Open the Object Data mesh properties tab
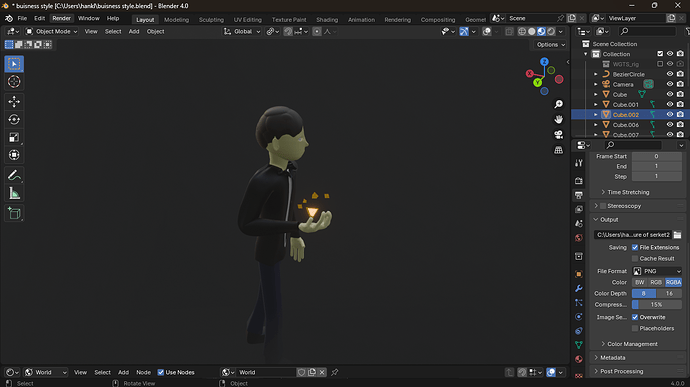Screen dimensions: 690x387 coord(579,345)
